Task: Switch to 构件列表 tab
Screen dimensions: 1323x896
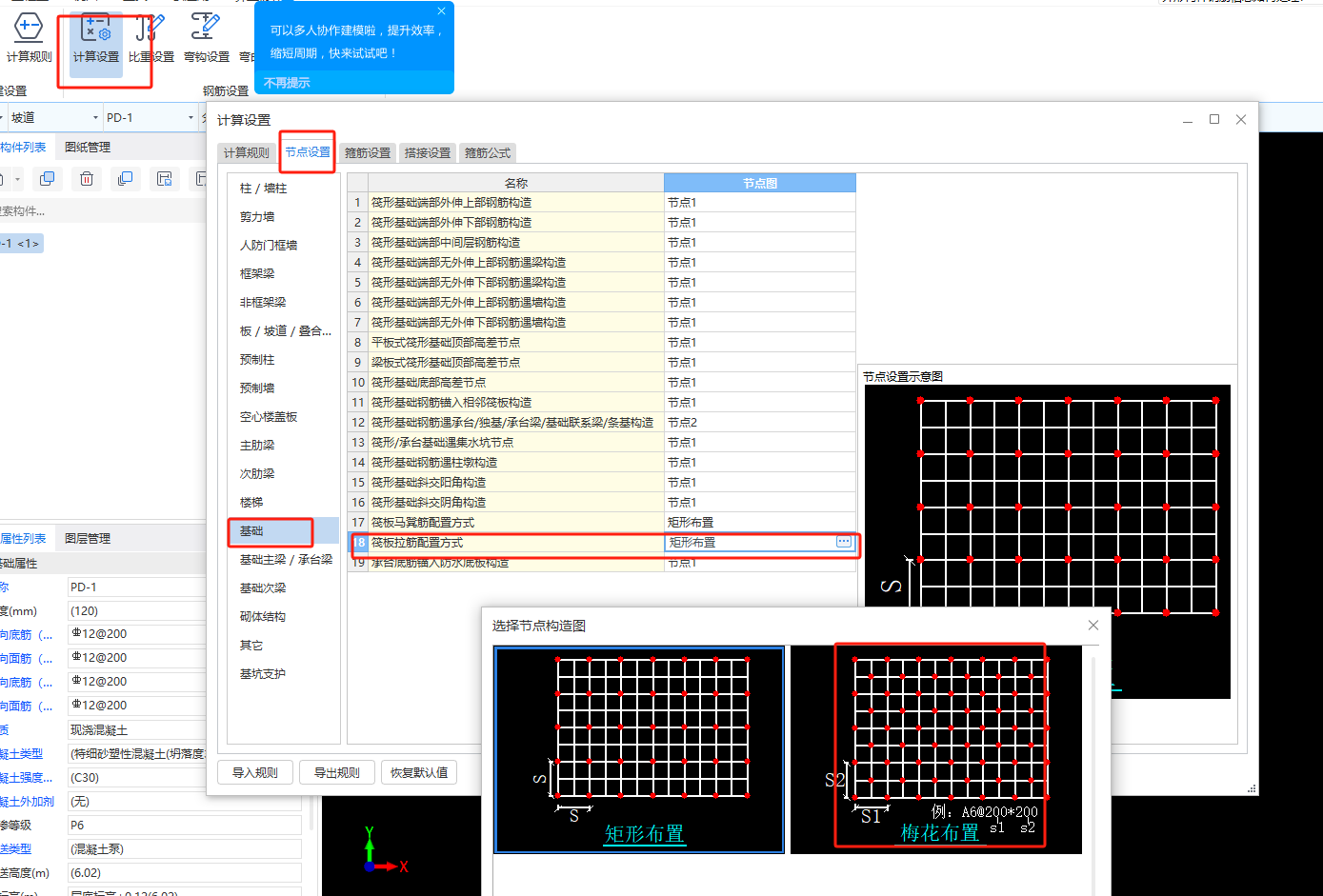Action: (23, 147)
